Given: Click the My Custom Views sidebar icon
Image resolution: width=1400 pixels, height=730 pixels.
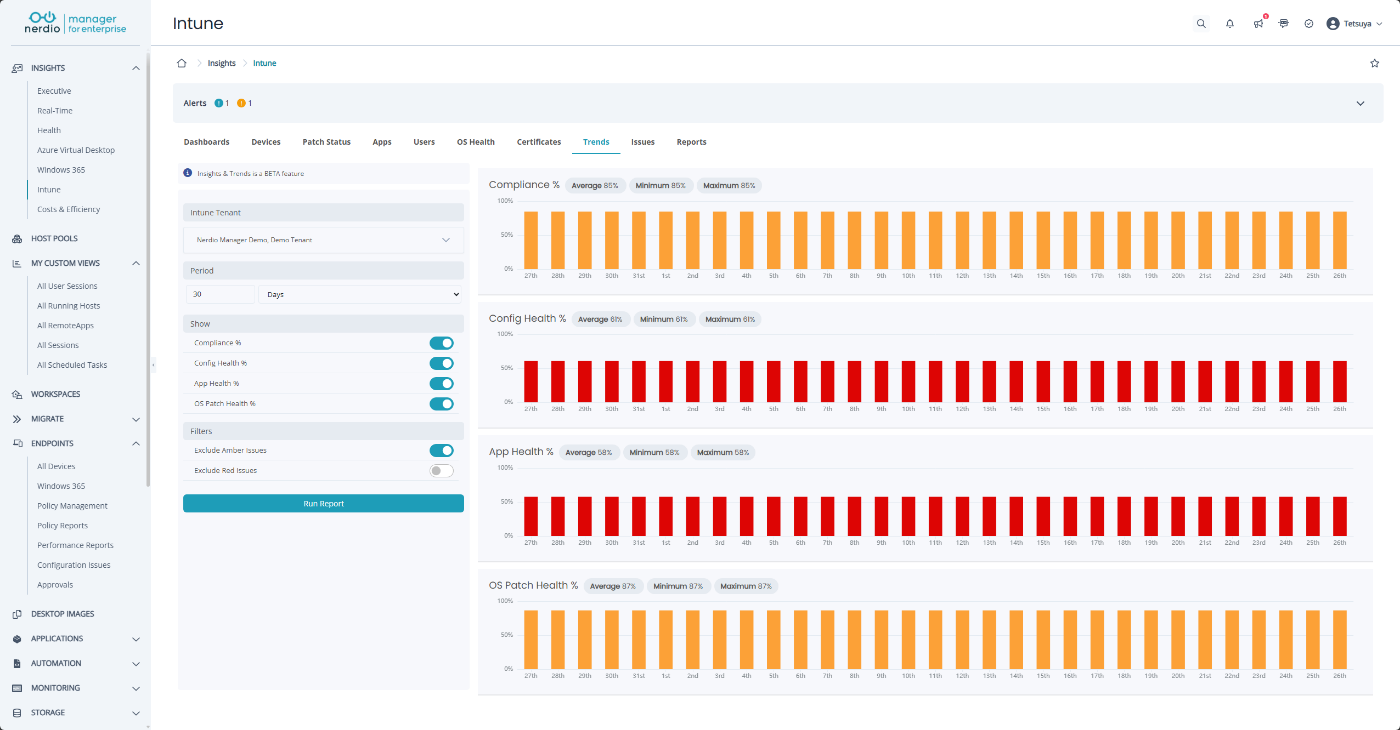Looking at the screenshot, I should coord(17,263).
